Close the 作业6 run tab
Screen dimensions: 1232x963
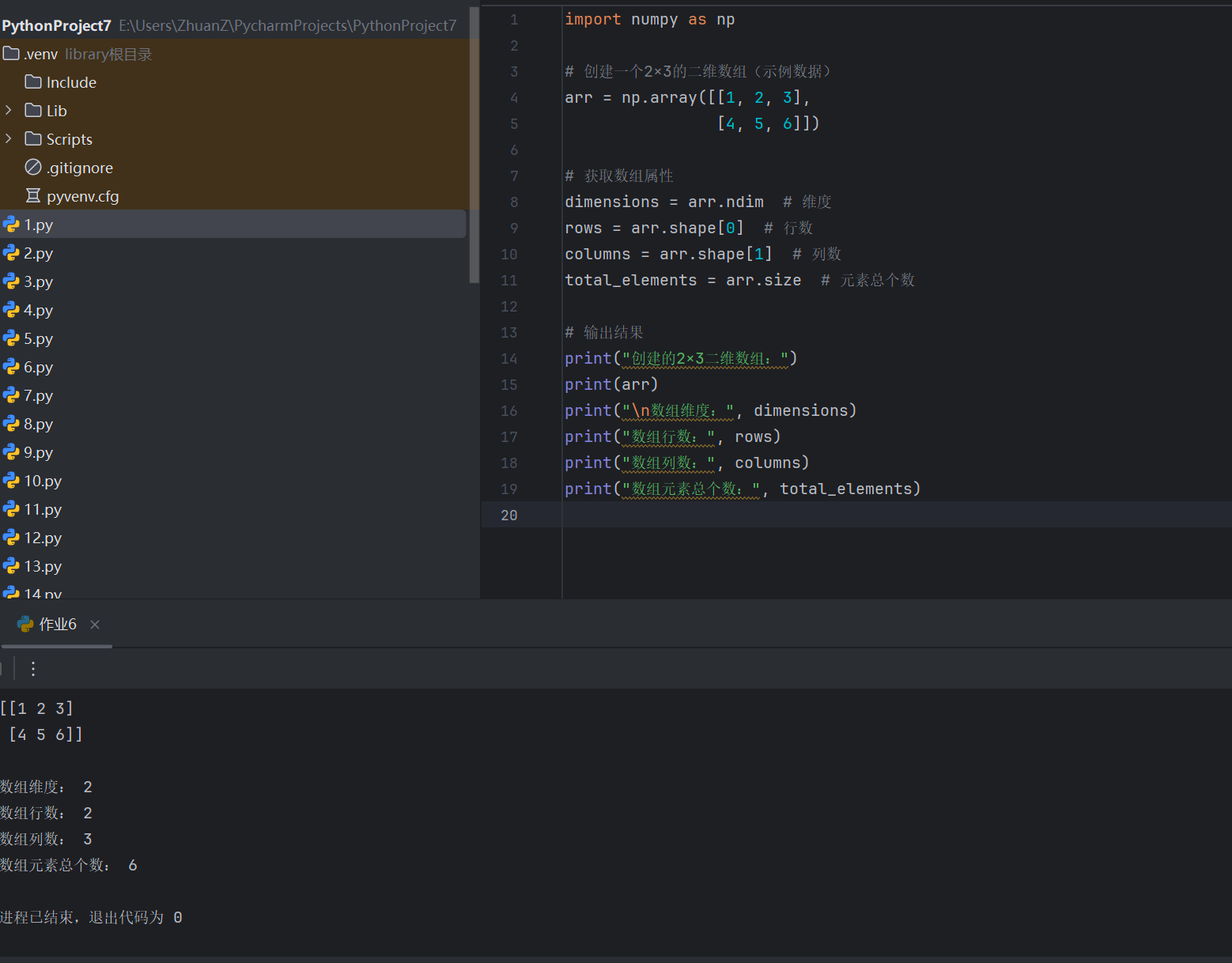pyautogui.click(x=94, y=624)
